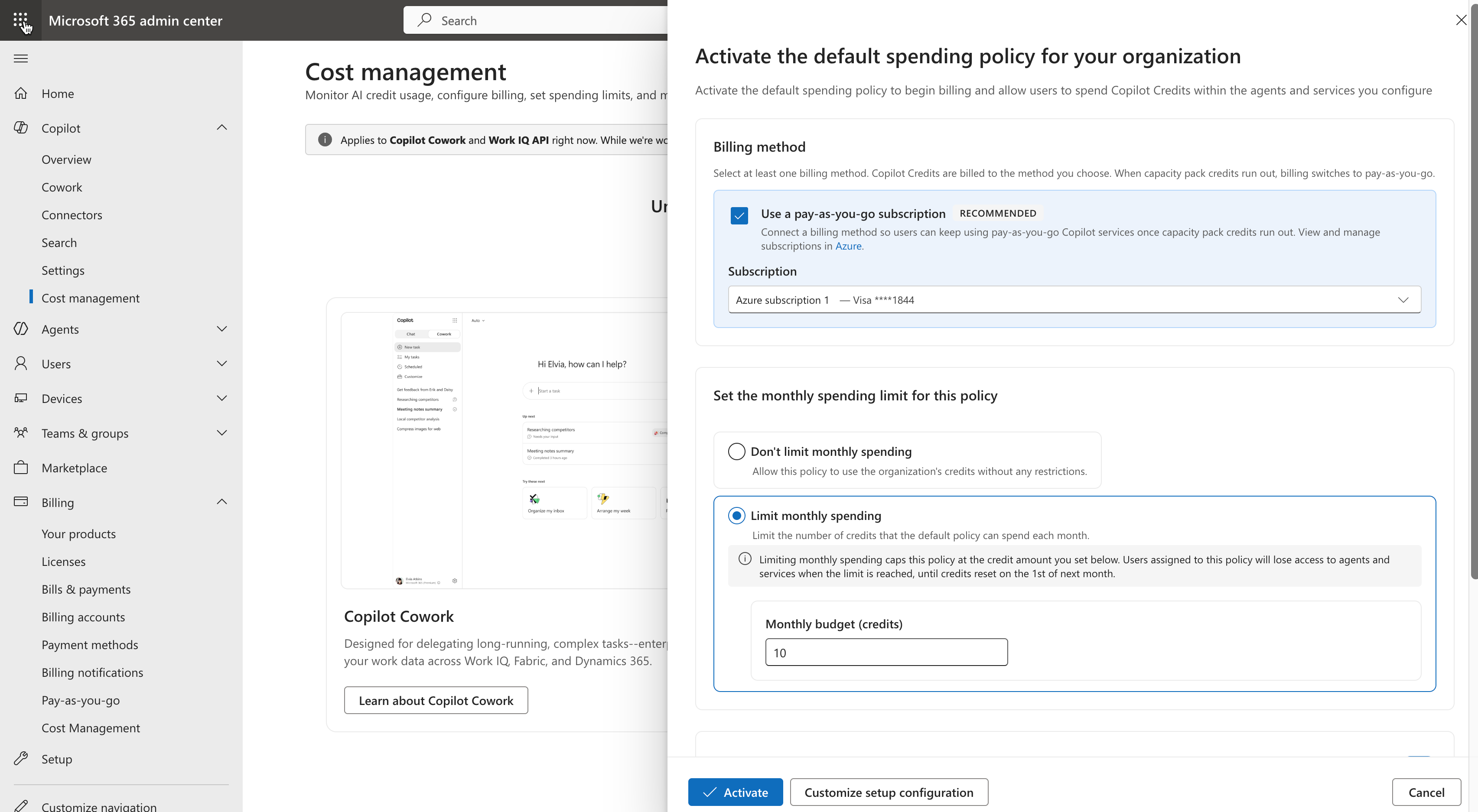This screenshot has width=1478, height=812.
Task: Open Cowork under Copilot
Action: point(62,188)
